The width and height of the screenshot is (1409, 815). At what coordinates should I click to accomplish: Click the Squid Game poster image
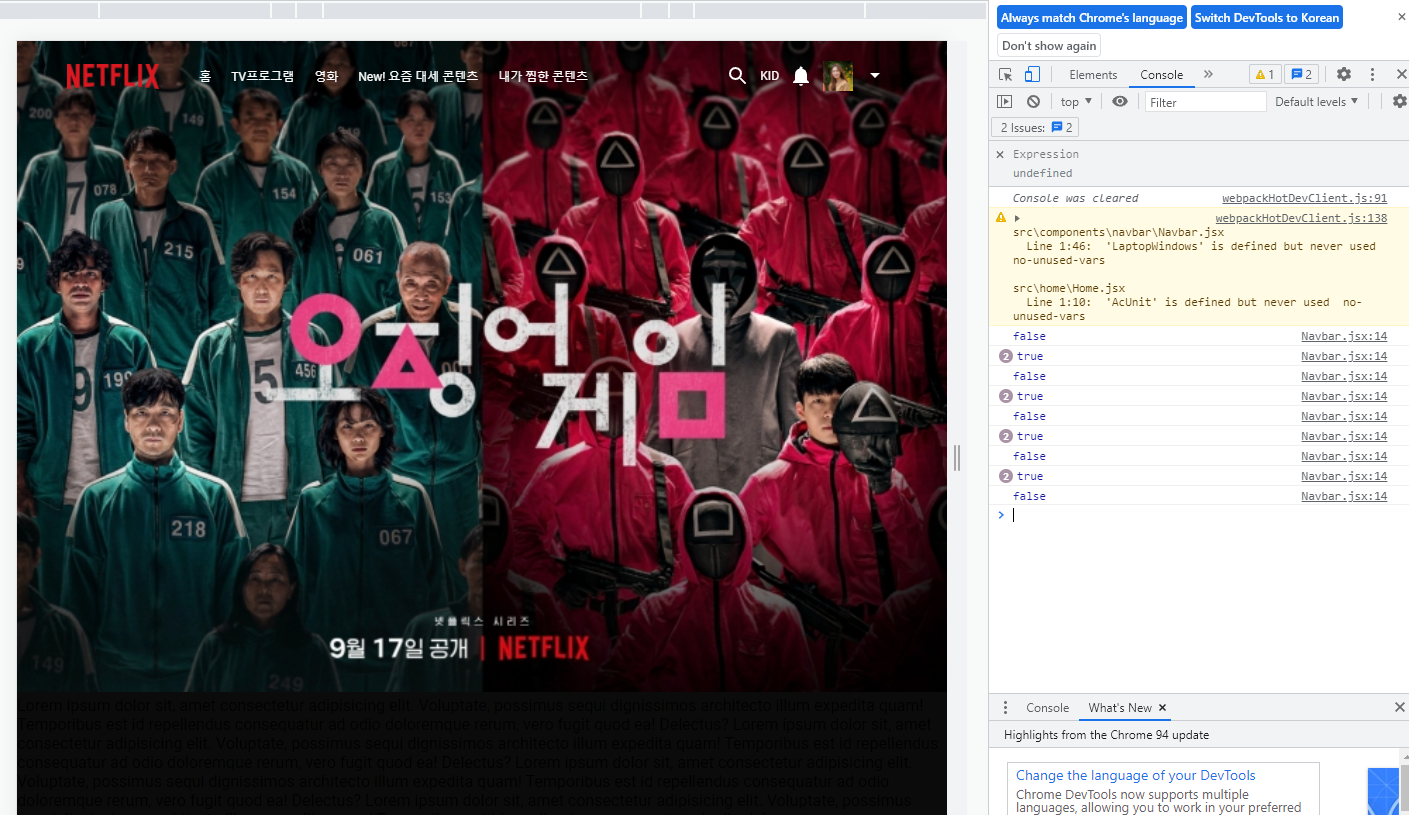482,366
